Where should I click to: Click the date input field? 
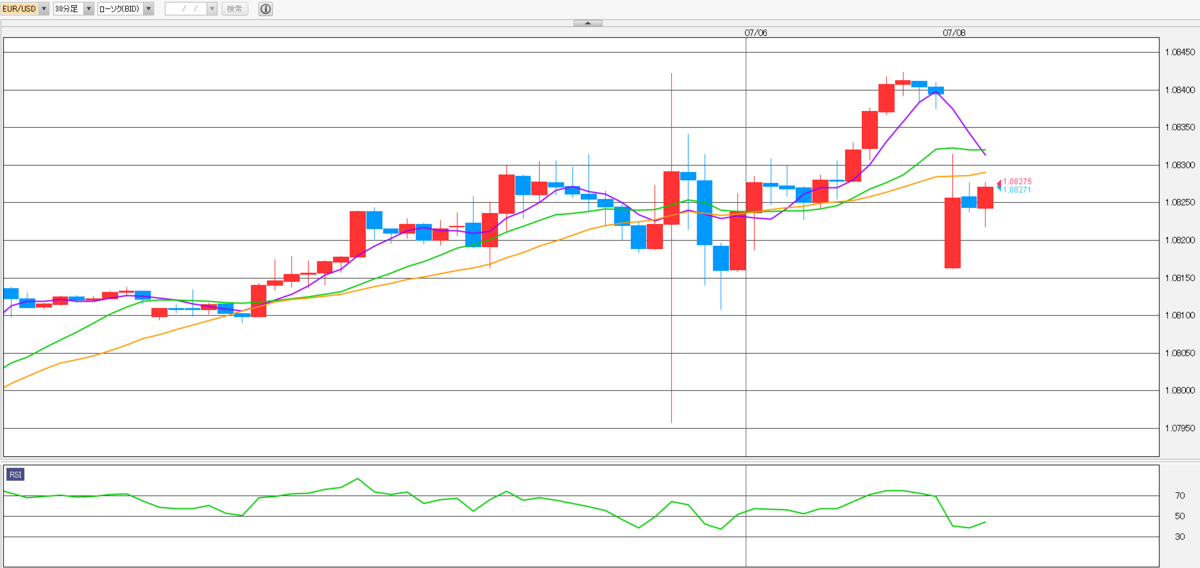pos(185,9)
